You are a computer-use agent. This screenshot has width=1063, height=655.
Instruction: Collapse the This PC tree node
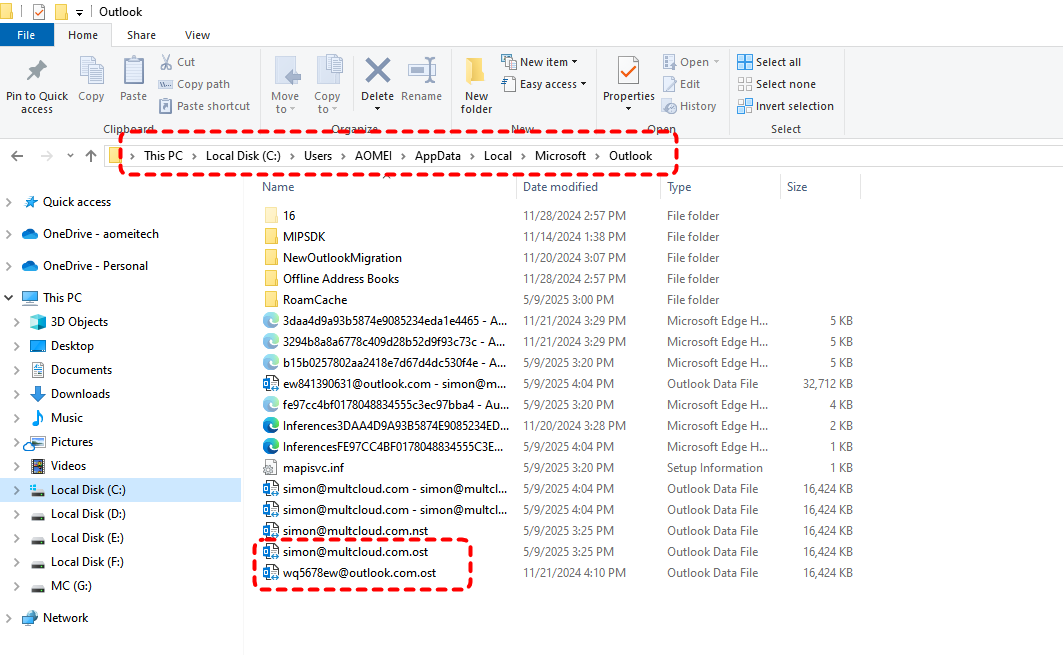[x=9, y=298]
